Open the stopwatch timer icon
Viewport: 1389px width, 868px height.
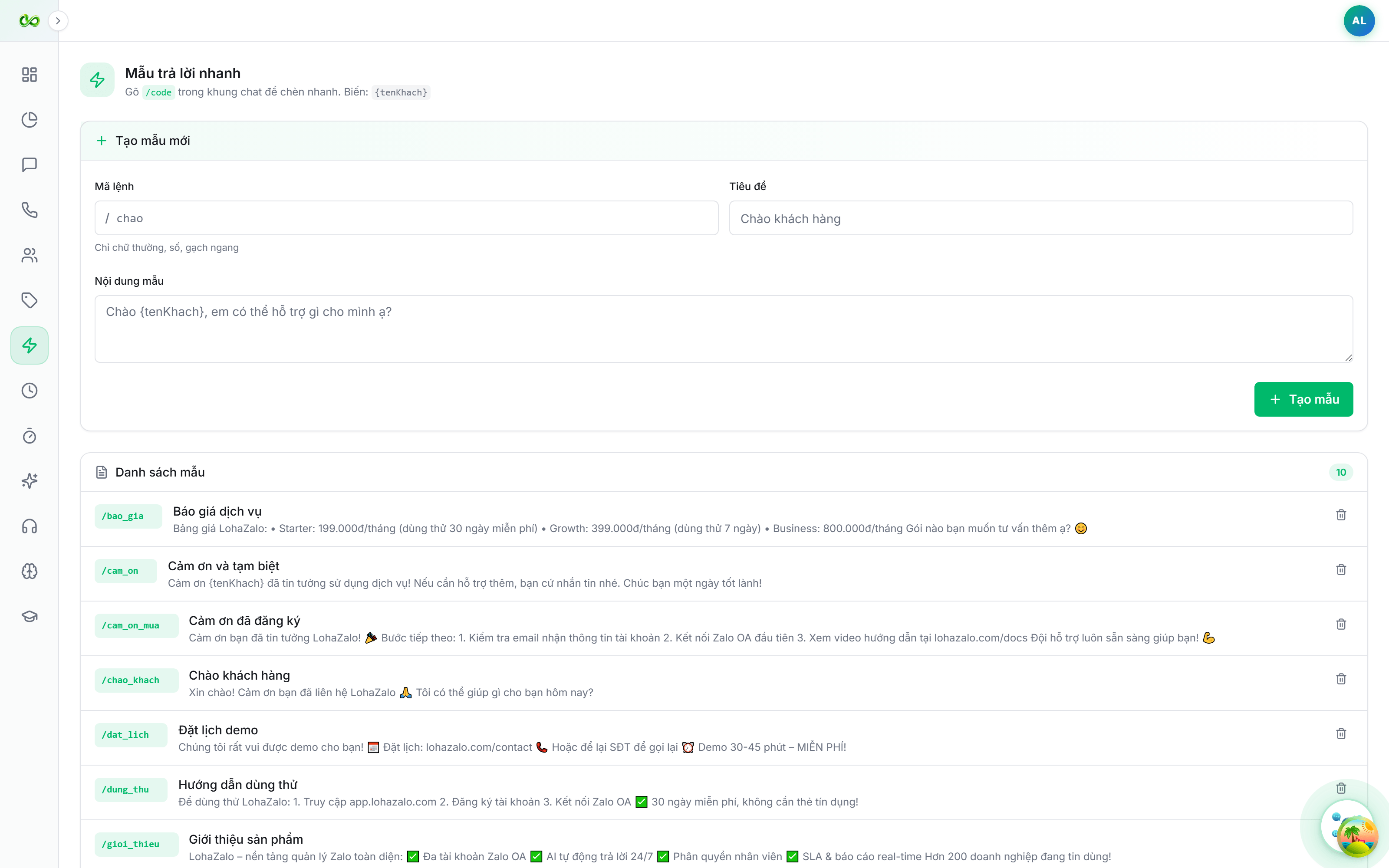click(29, 436)
